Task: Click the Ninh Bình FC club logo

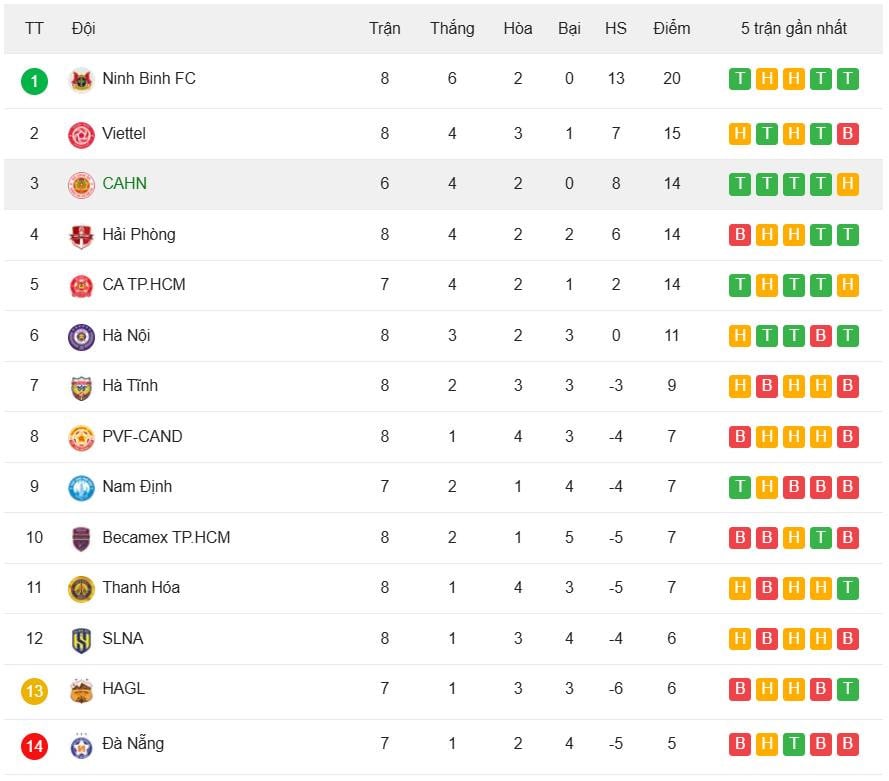Action: coord(81,80)
